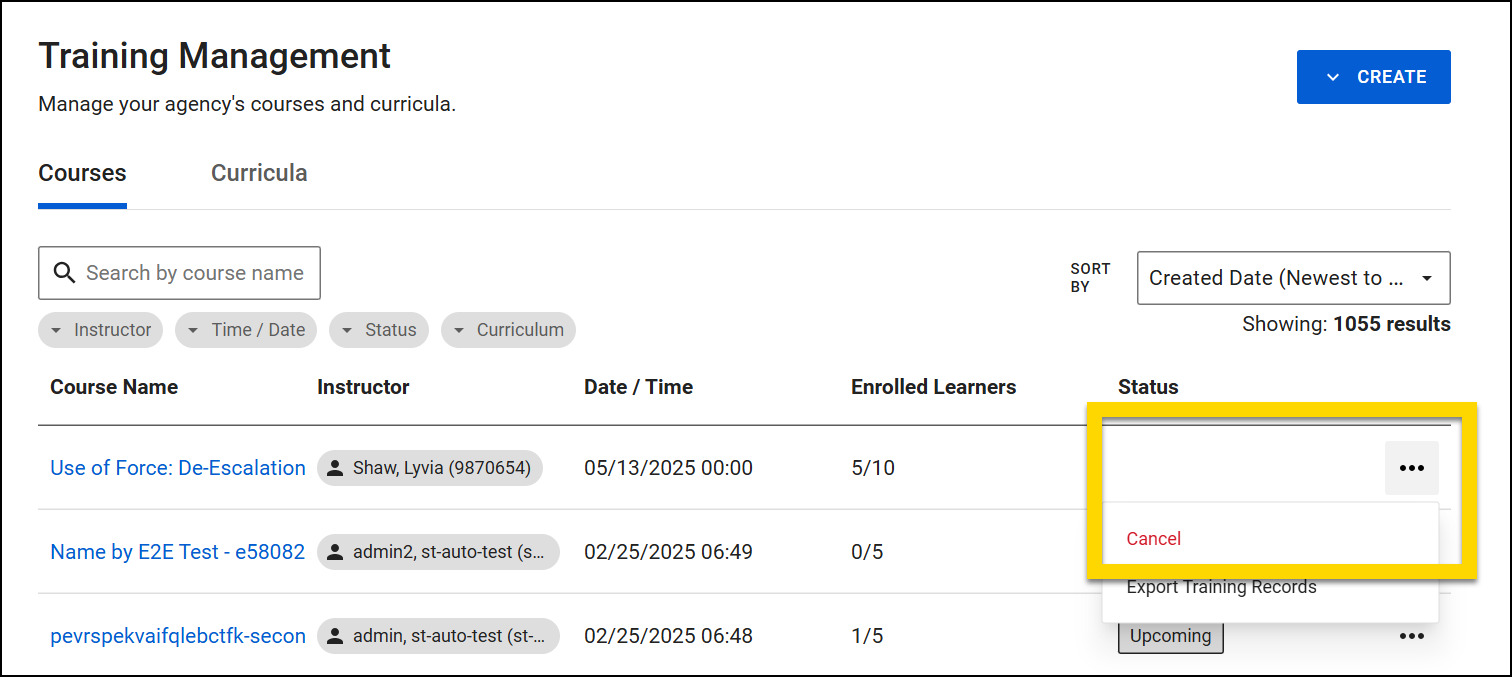Open the Status filter dropdown

378,330
